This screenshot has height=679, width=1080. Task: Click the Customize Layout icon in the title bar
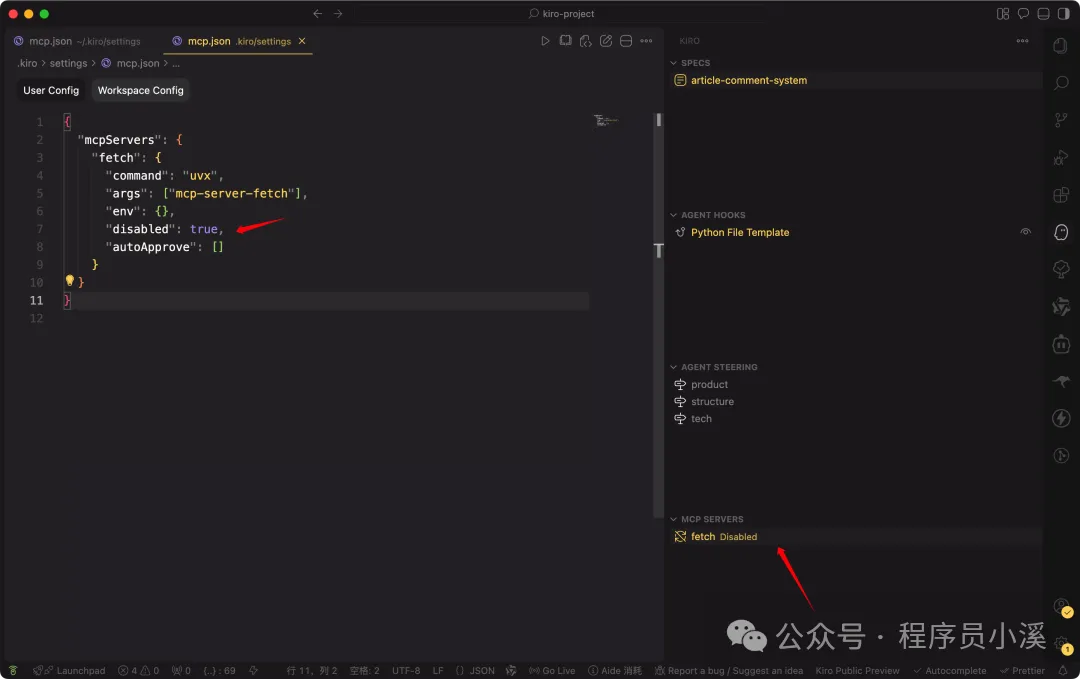[x=1003, y=14]
